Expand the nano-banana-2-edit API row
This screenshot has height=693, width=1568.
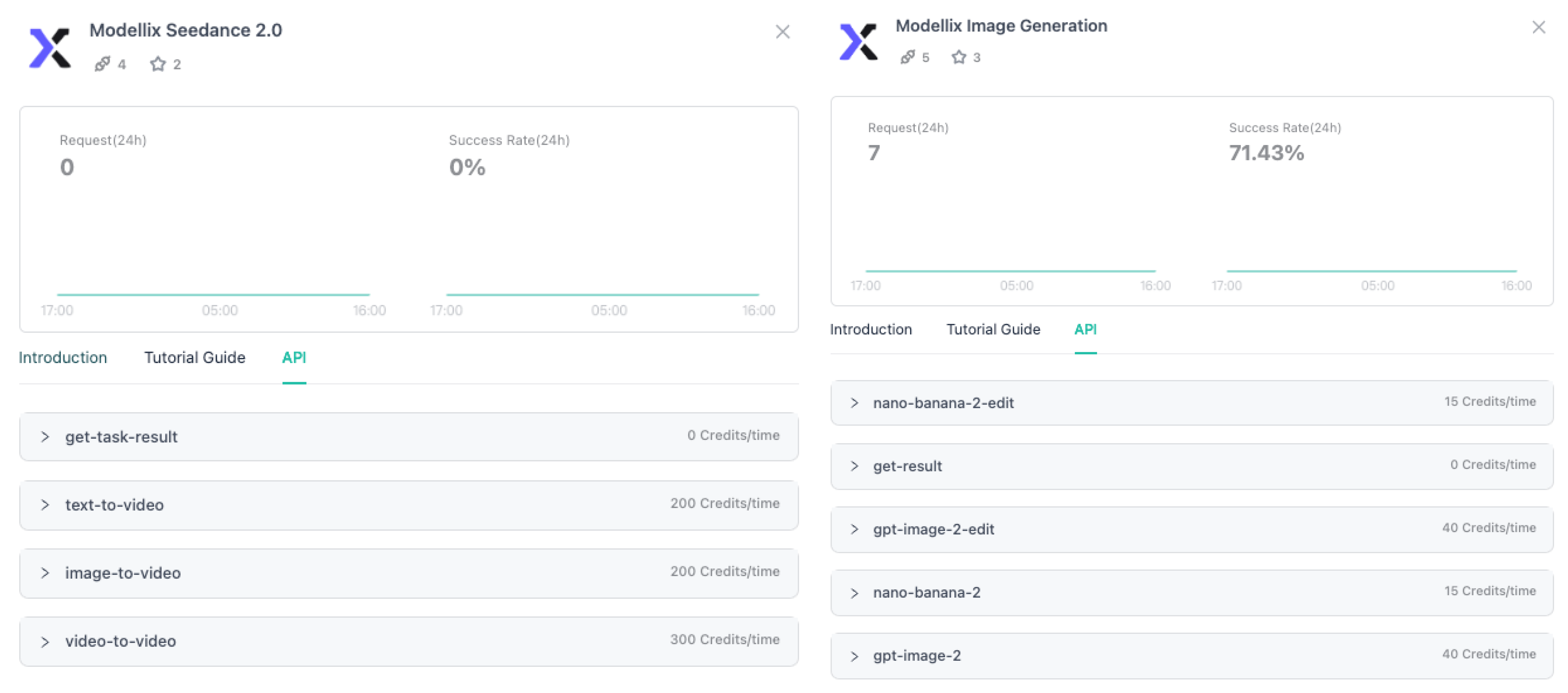pos(1192,403)
